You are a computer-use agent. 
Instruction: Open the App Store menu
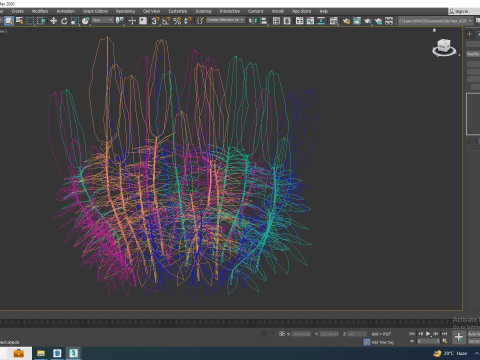(x=301, y=11)
